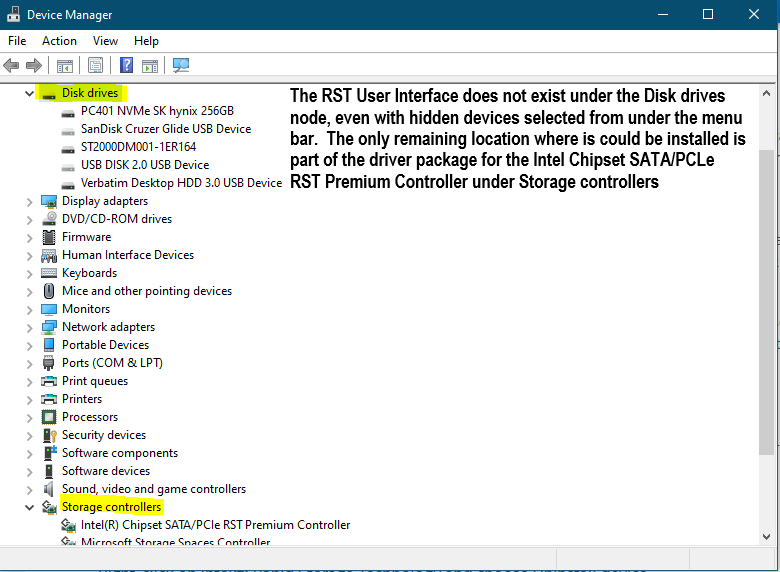Click the Forward arrow toolbar icon

pyautogui.click(x=34, y=66)
